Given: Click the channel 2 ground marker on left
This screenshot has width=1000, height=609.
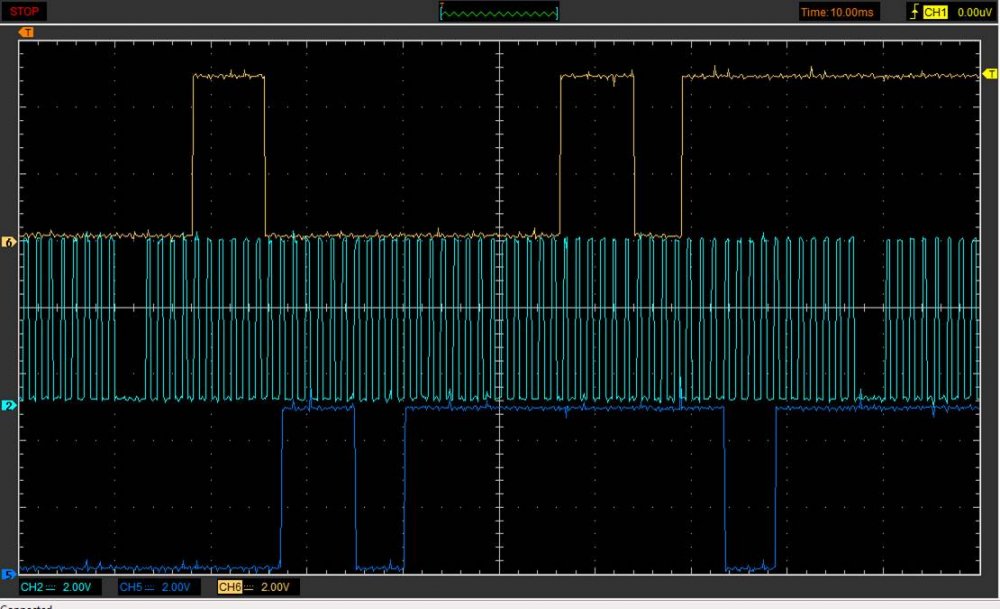Looking at the screenshot, I should 9,406.
